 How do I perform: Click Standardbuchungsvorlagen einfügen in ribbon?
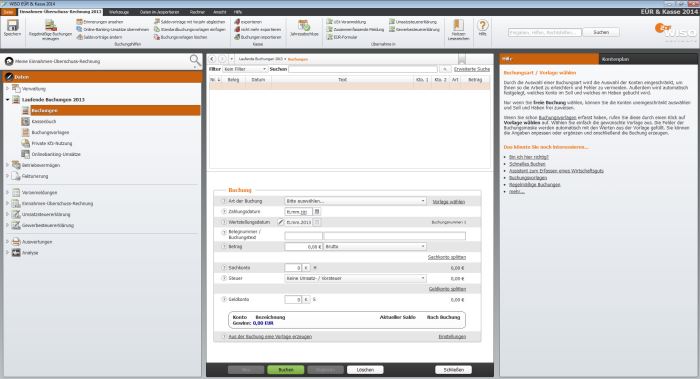tap(190, 29)
